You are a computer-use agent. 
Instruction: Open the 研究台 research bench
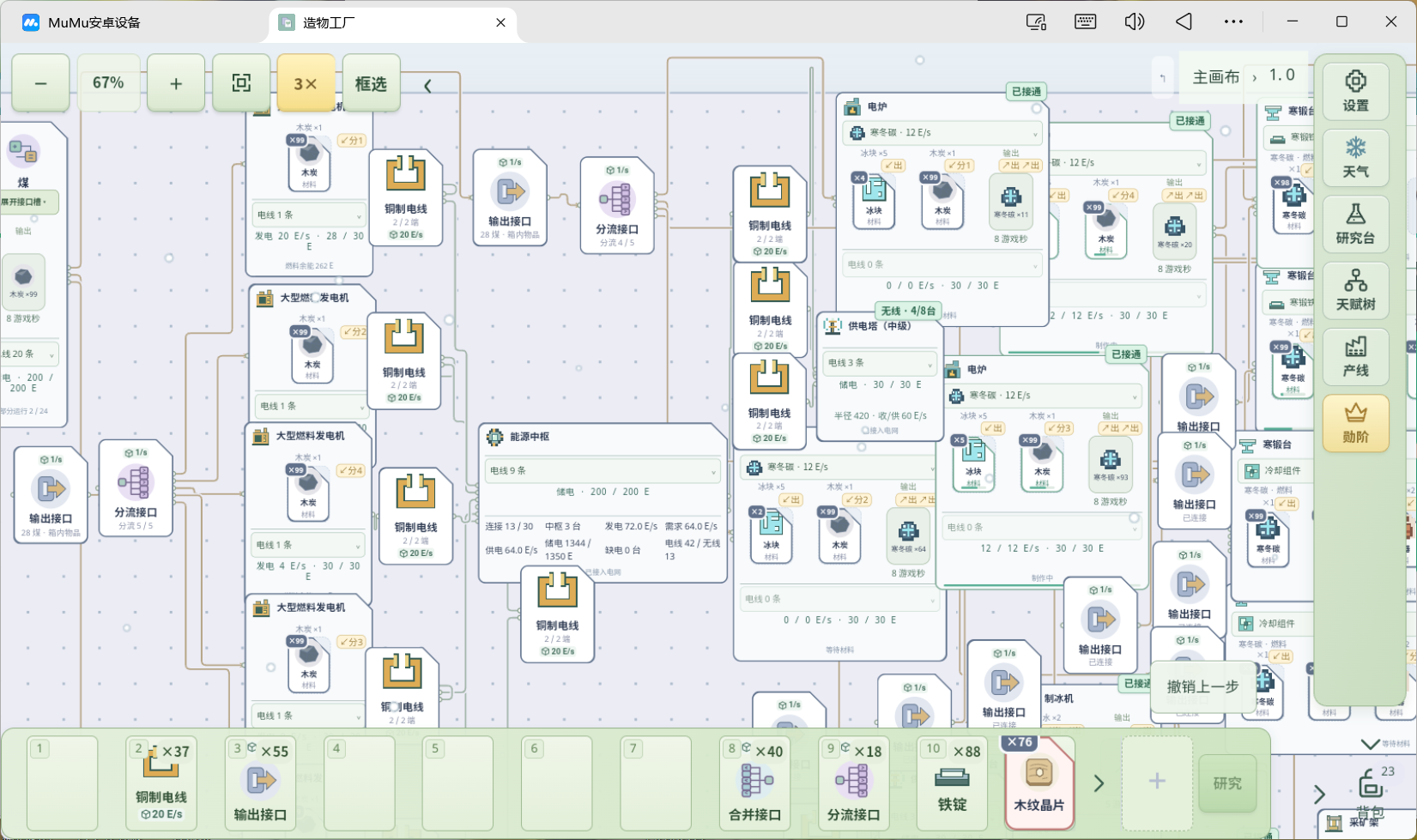(x=1355, y=223)
